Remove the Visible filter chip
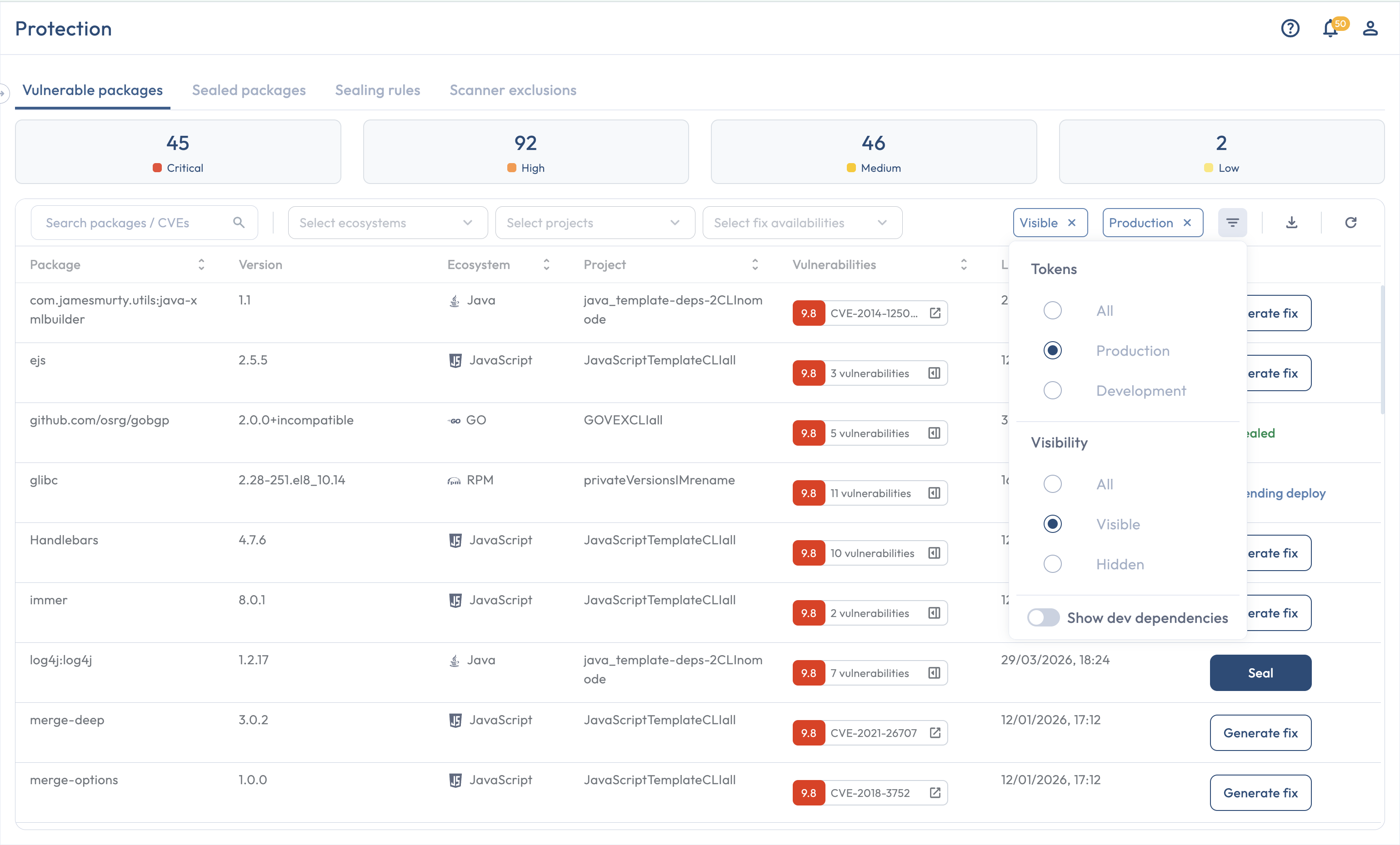Viewport: 1400px width, 845px height. click(1072, 223)
